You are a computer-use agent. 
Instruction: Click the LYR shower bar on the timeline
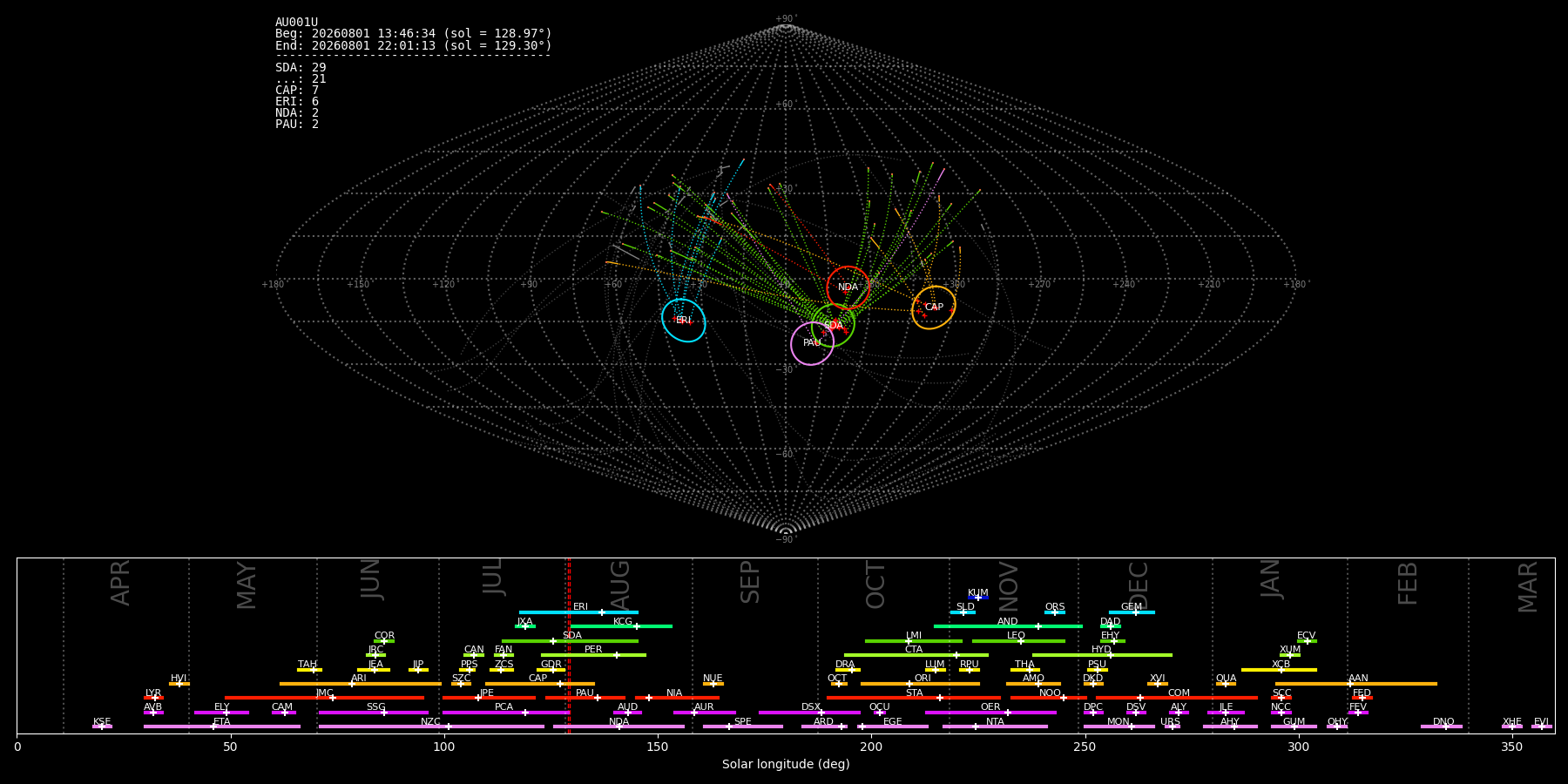click(x=153, y=698)
